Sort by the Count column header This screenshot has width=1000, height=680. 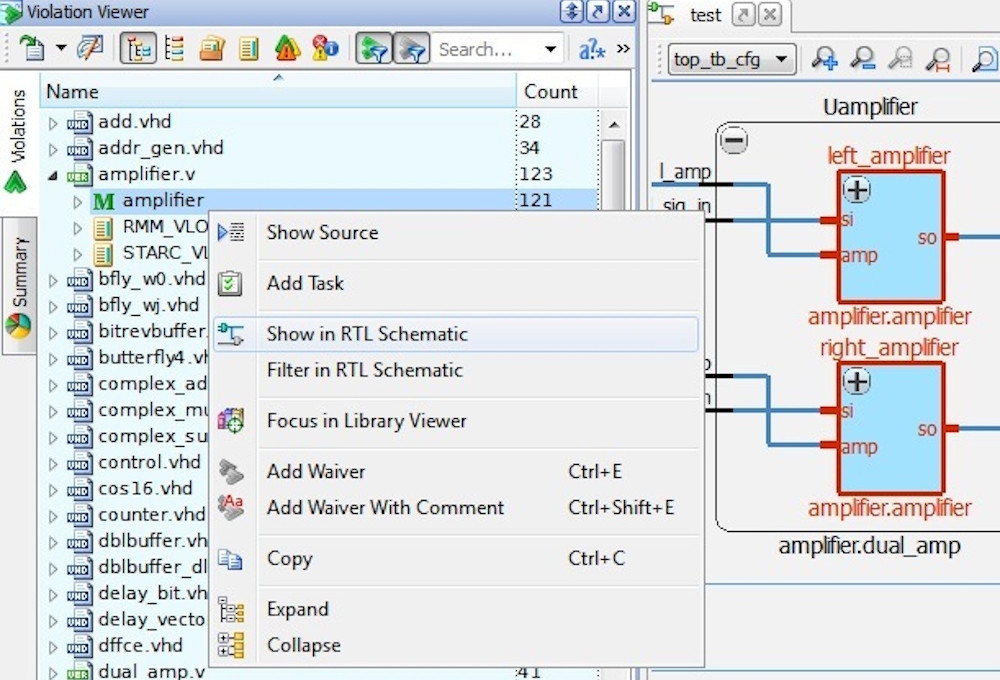(551, 91)
